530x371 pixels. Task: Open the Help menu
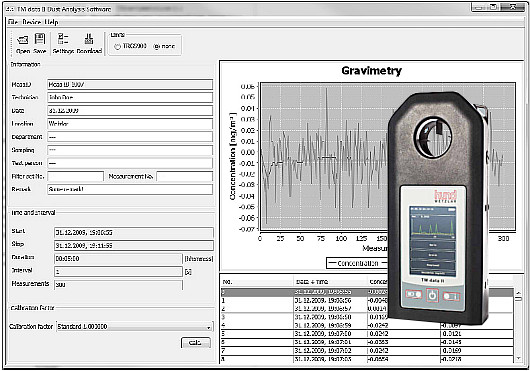coord(51,22)
